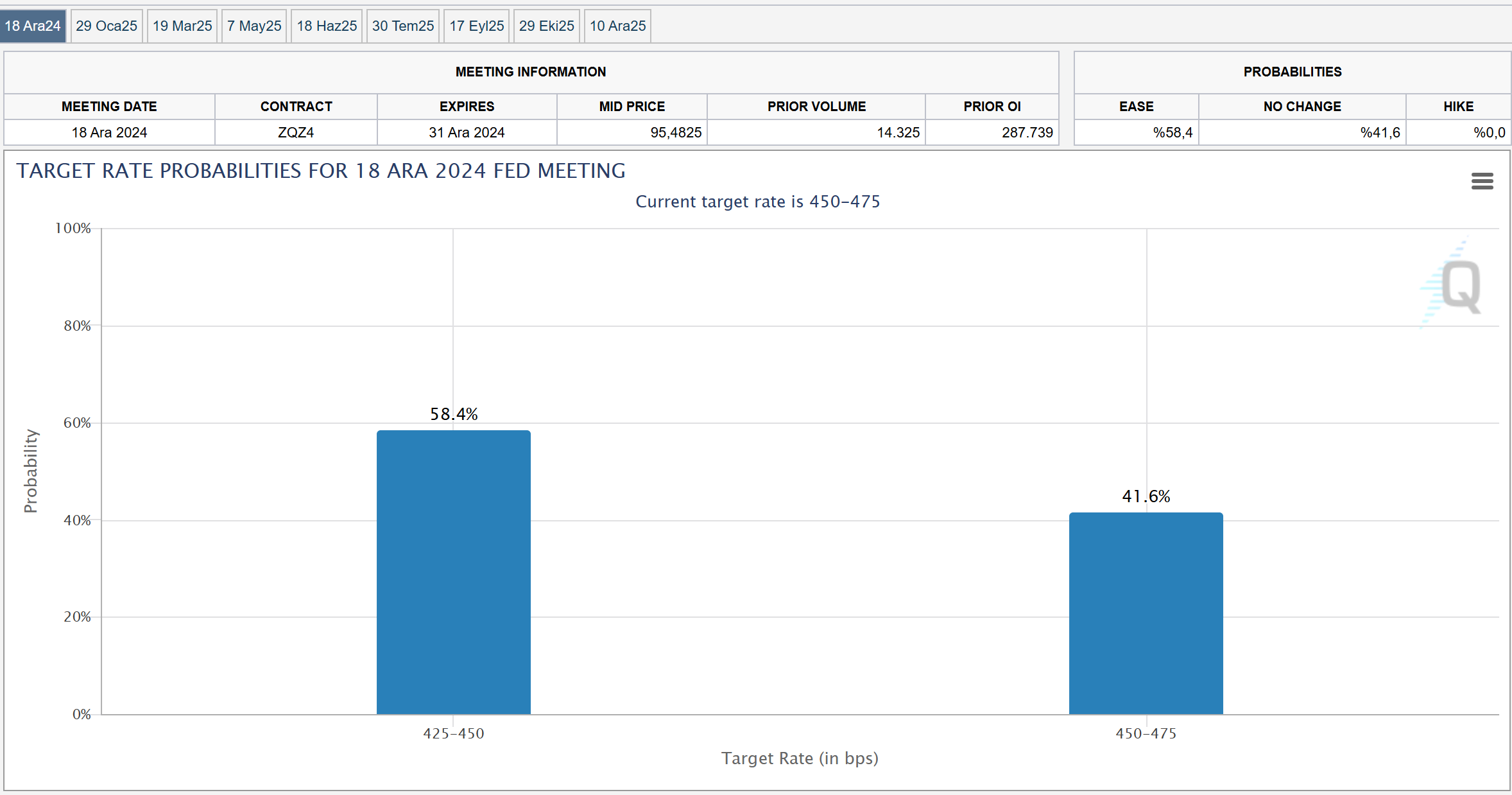The width and height of the screenshot is (1512, 795).
Task: Click the MID PRICE column header
Action: point(631,107)
